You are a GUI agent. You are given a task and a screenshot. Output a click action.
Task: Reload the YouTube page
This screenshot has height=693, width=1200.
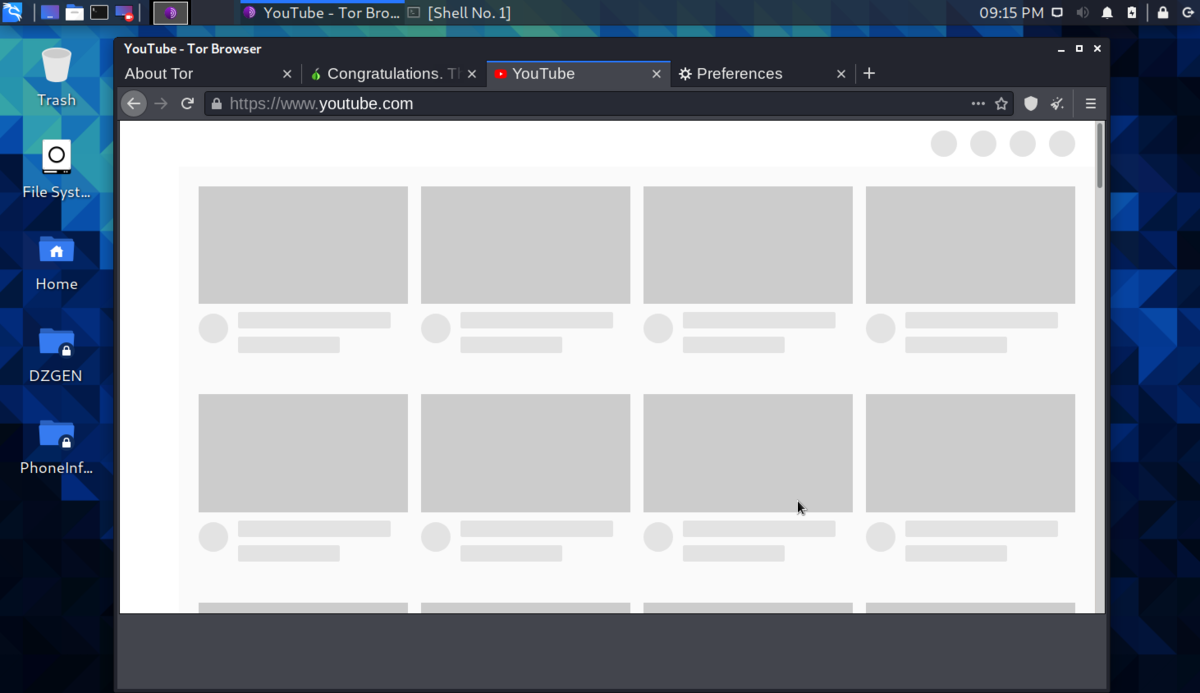tap(187, 104)
